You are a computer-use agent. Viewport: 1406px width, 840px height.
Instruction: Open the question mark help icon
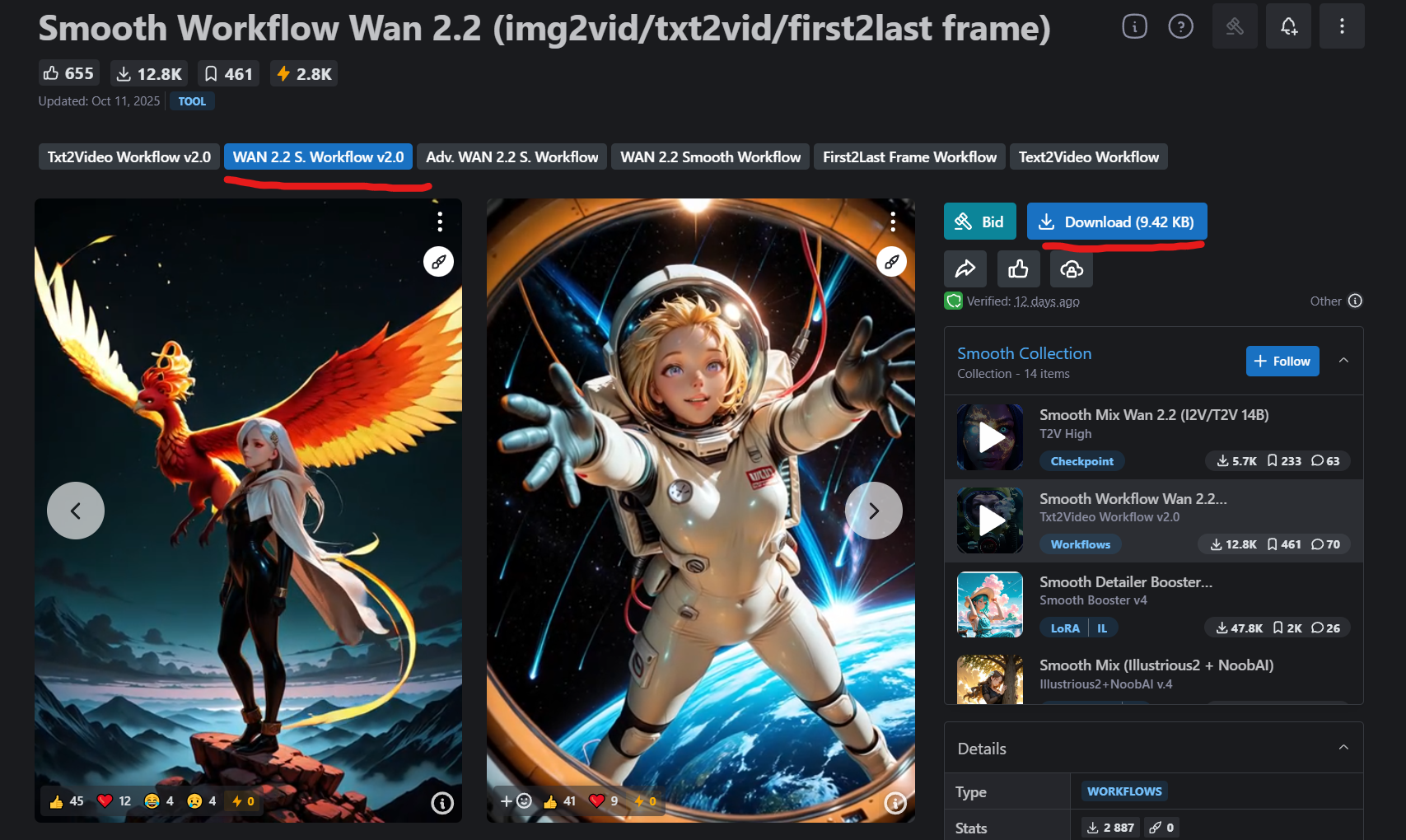point(1180,27)
